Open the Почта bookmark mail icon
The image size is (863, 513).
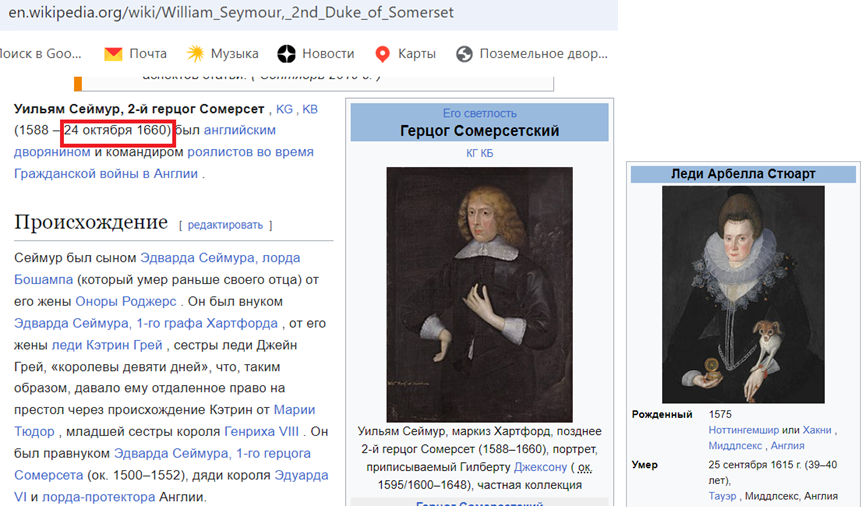[x=113, y=54]
